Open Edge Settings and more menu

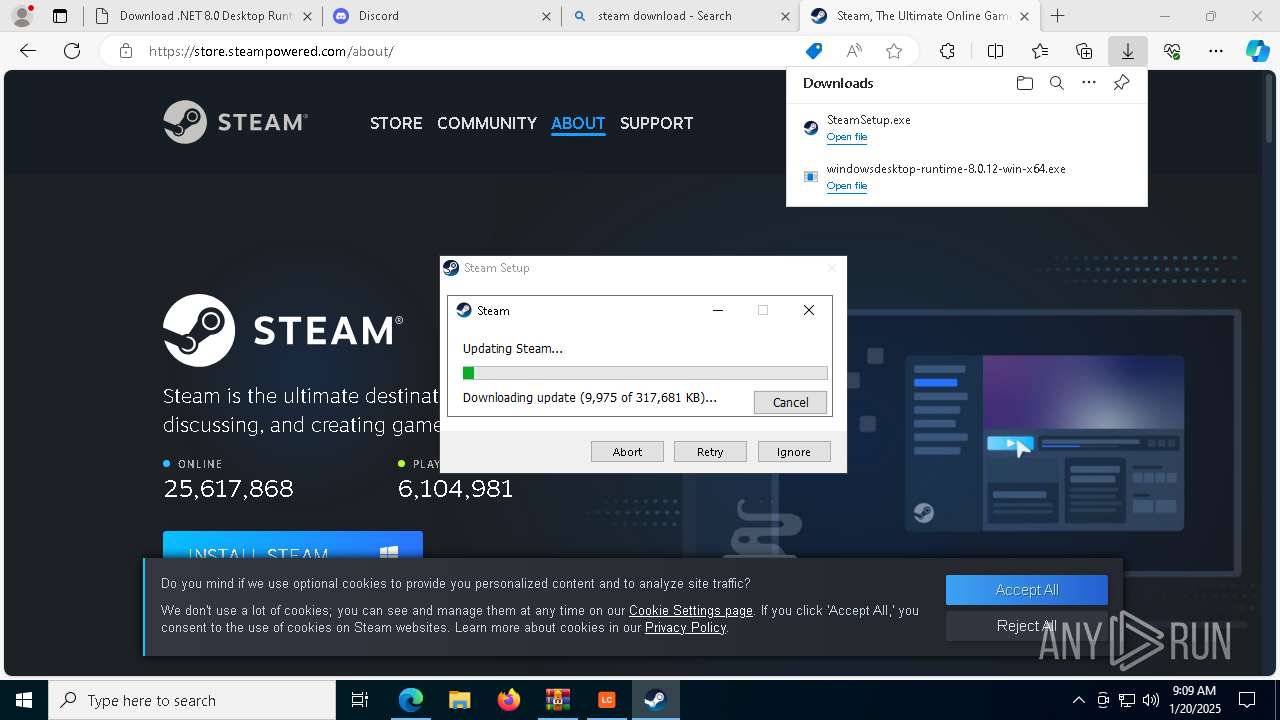point(1216,51)
